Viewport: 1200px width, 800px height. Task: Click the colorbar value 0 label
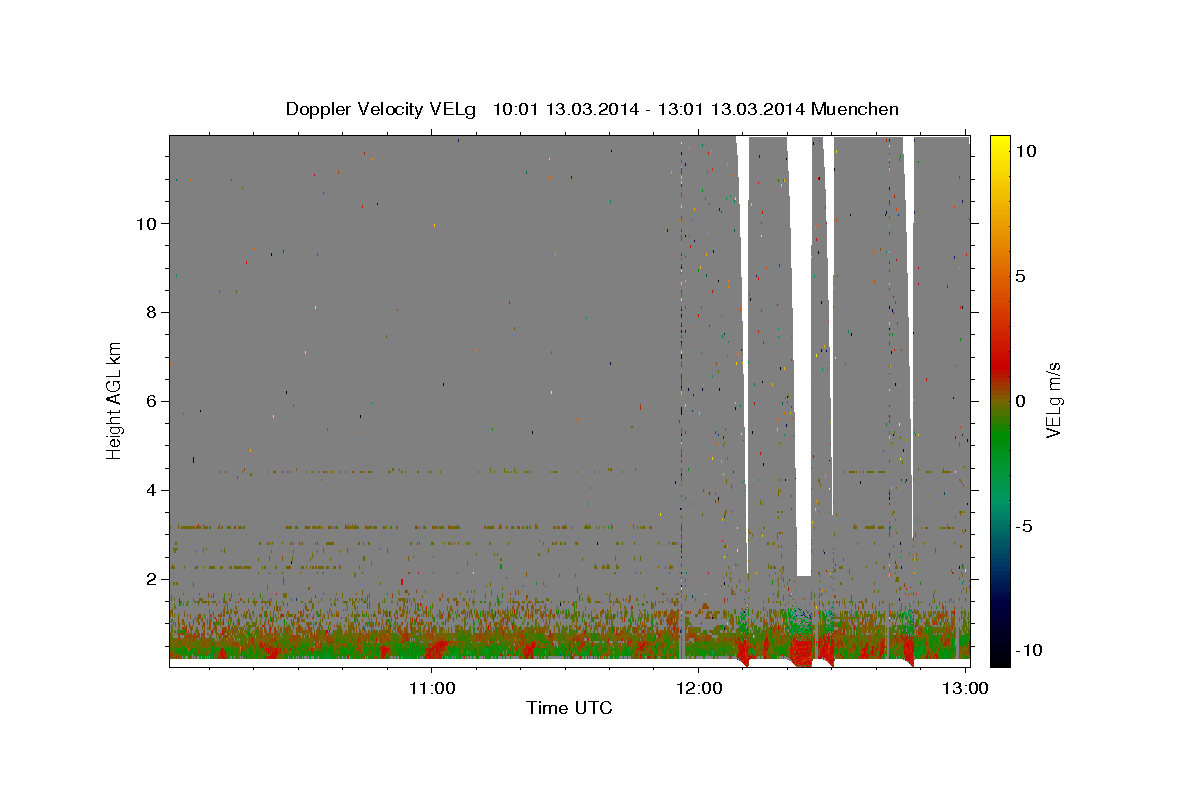click(x=1020, y=400)
